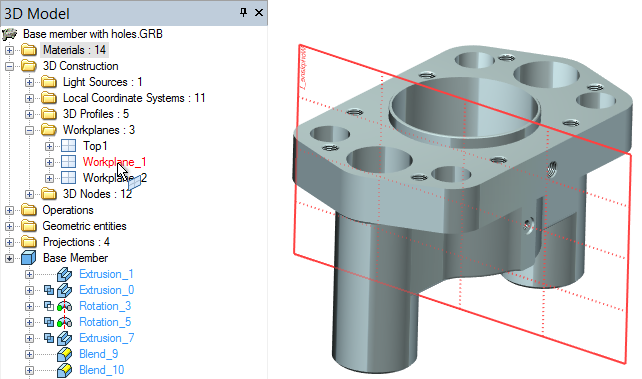
Task: Click the Base member with holes.GRB file icon
Action: pos(10,34)
